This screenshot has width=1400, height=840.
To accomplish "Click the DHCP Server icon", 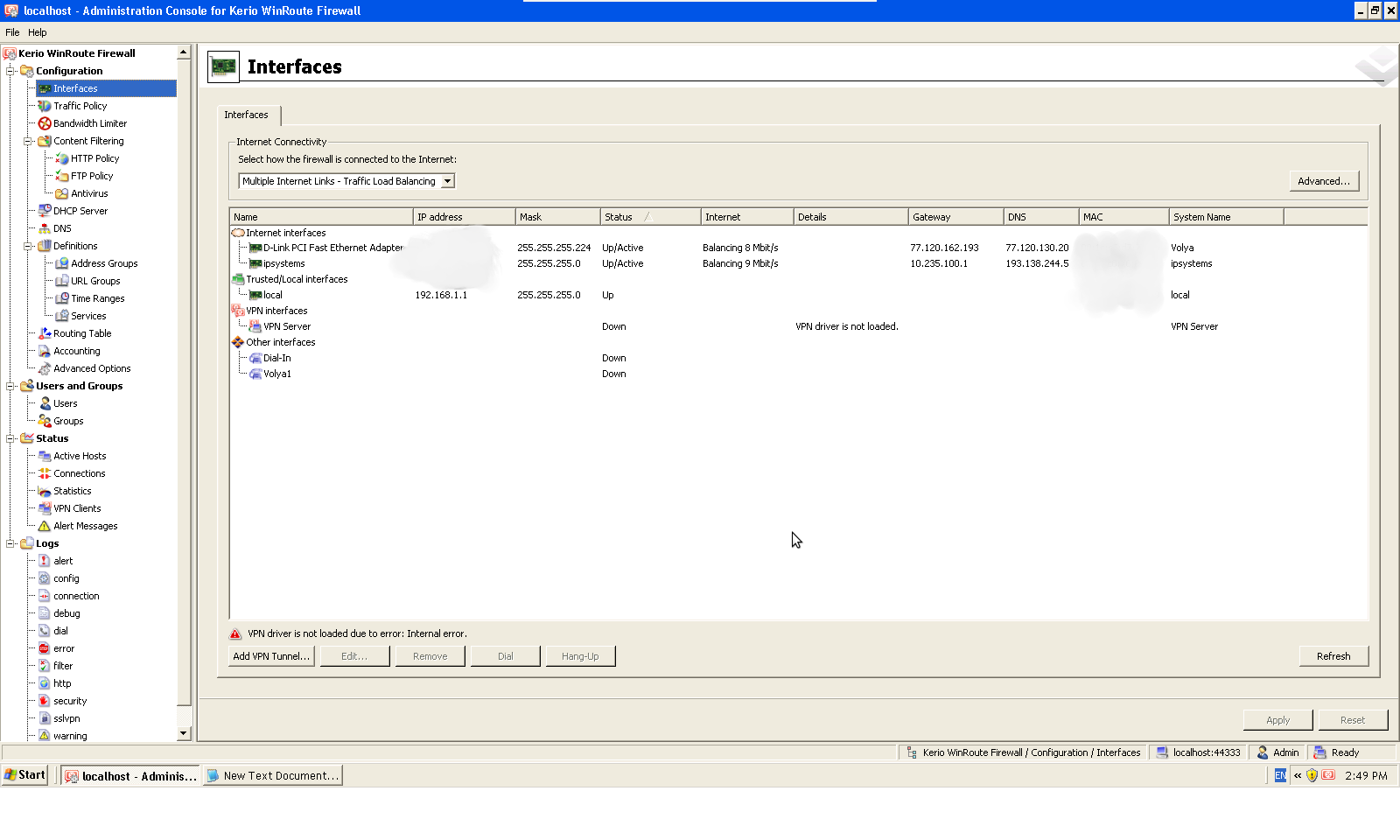I will (45, 211).
